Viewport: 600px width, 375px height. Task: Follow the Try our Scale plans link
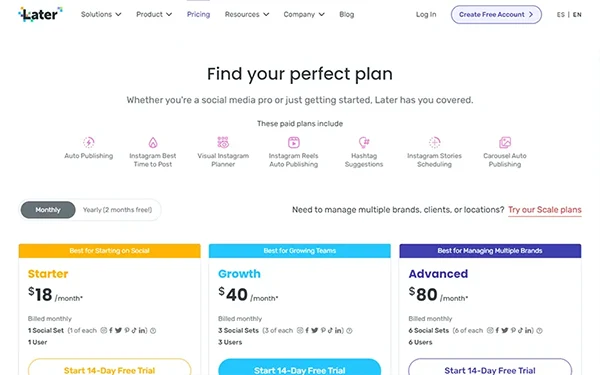click(545, 210)
